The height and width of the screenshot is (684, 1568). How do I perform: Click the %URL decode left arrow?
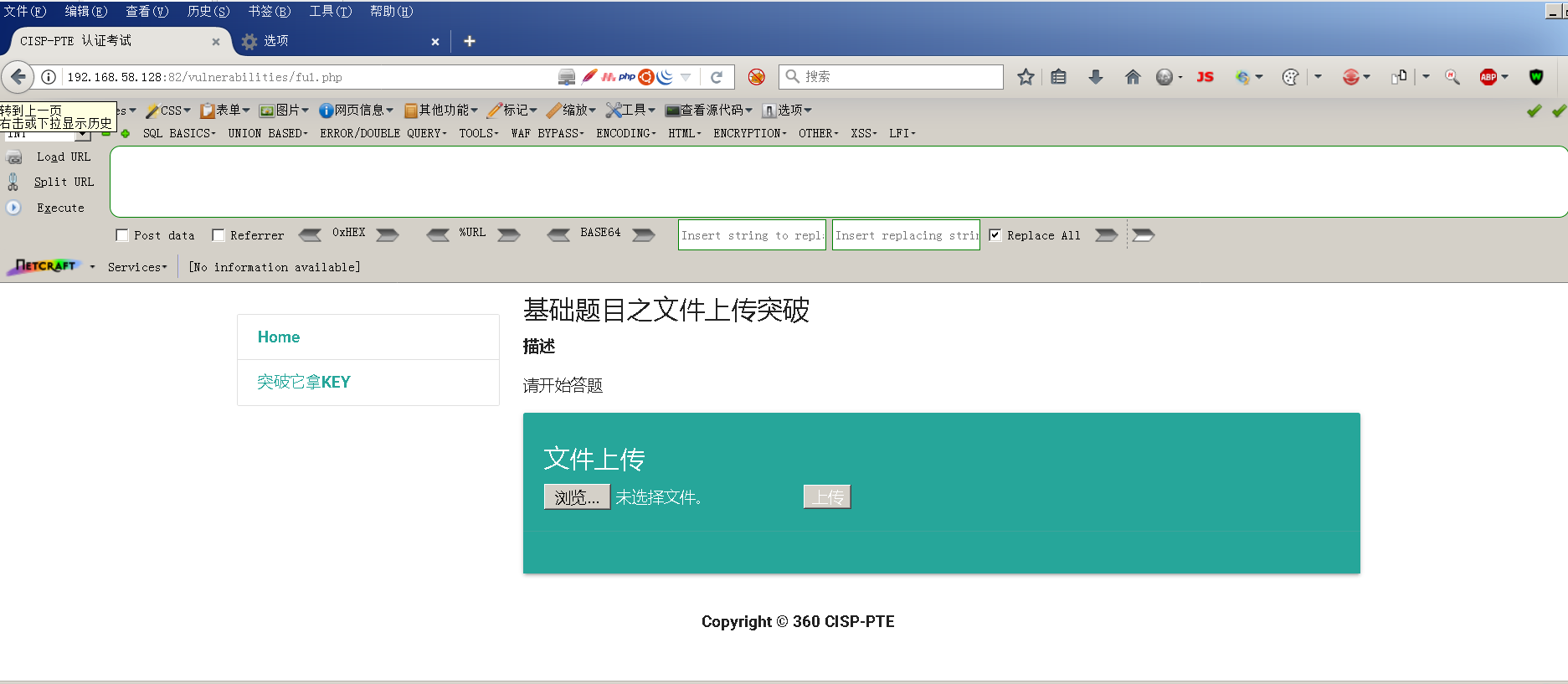438,235
